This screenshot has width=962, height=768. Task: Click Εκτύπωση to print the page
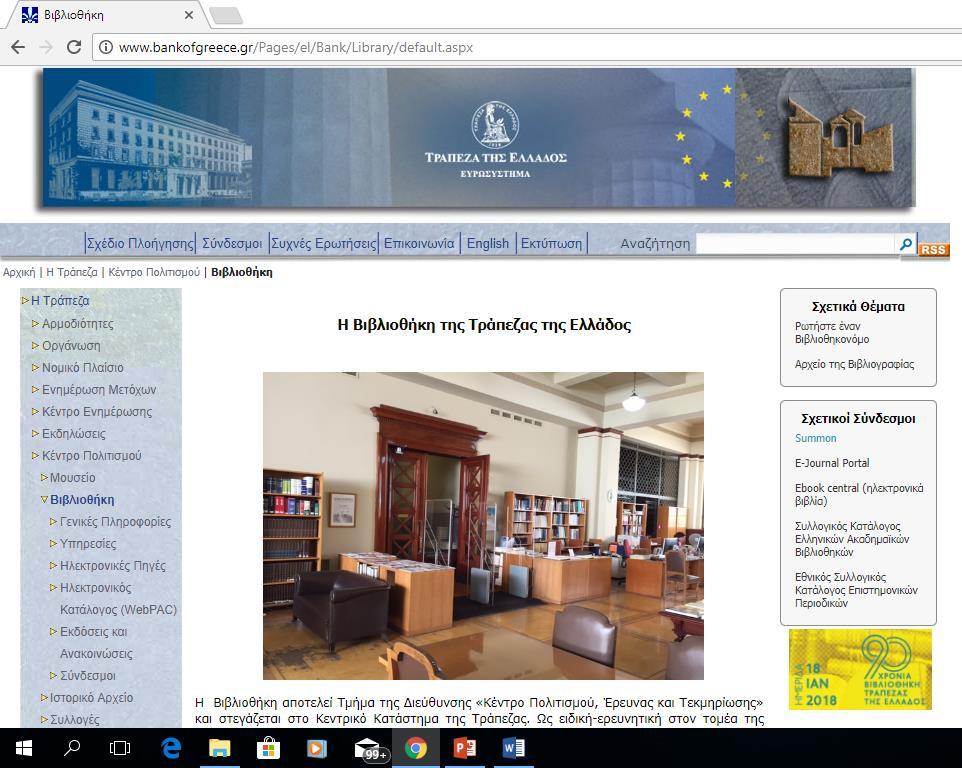[x=551, y=244]
